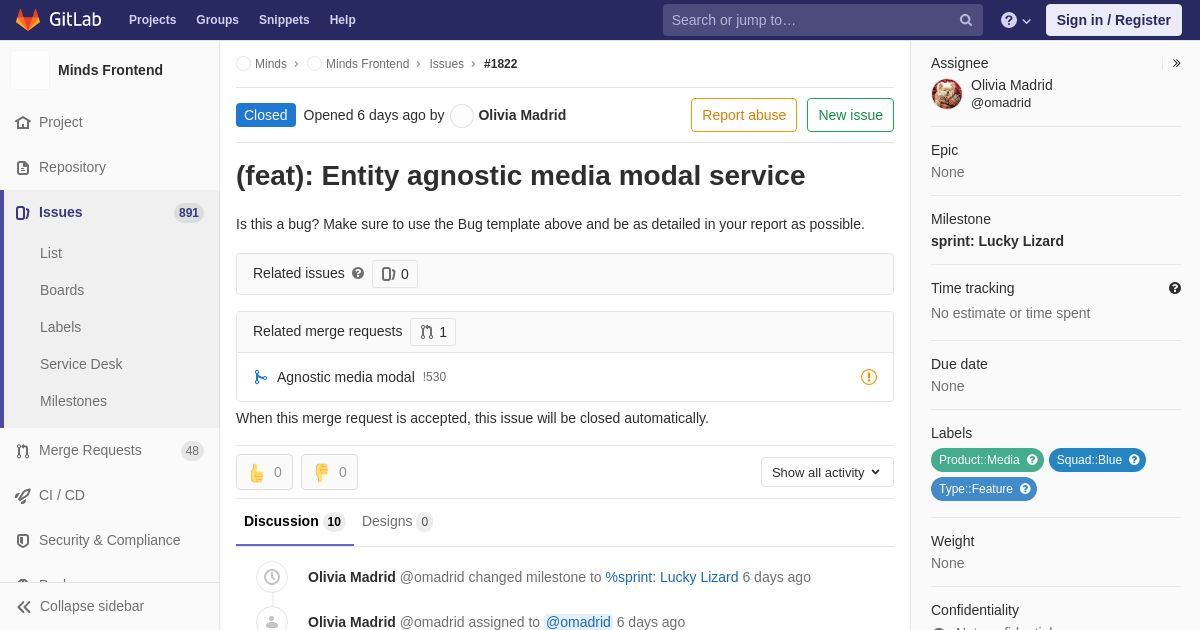
Task: Open Groups menu in top bar
Action: pyautogui.click(x=217, y=20)
